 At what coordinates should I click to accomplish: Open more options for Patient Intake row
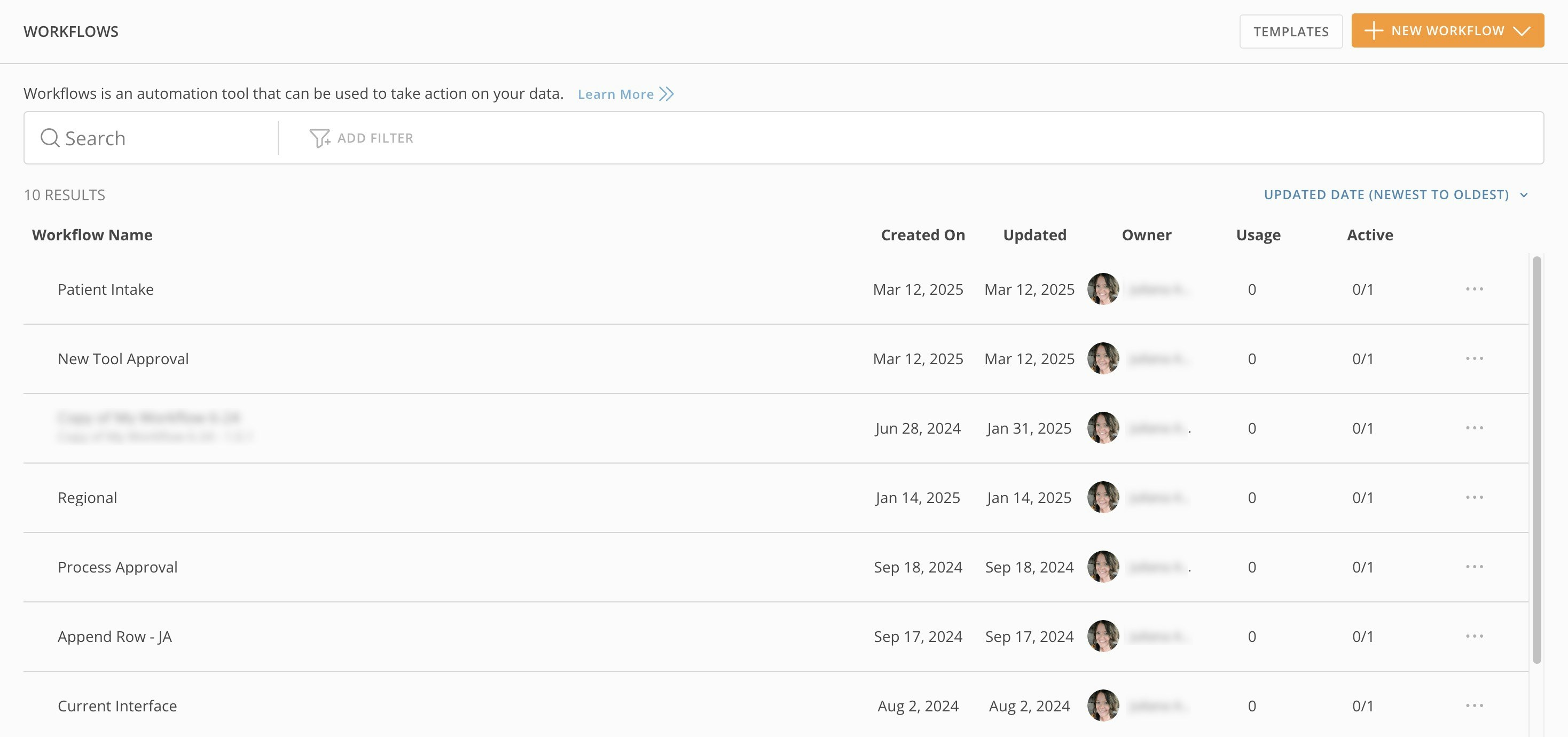[x=1473, y=289]
